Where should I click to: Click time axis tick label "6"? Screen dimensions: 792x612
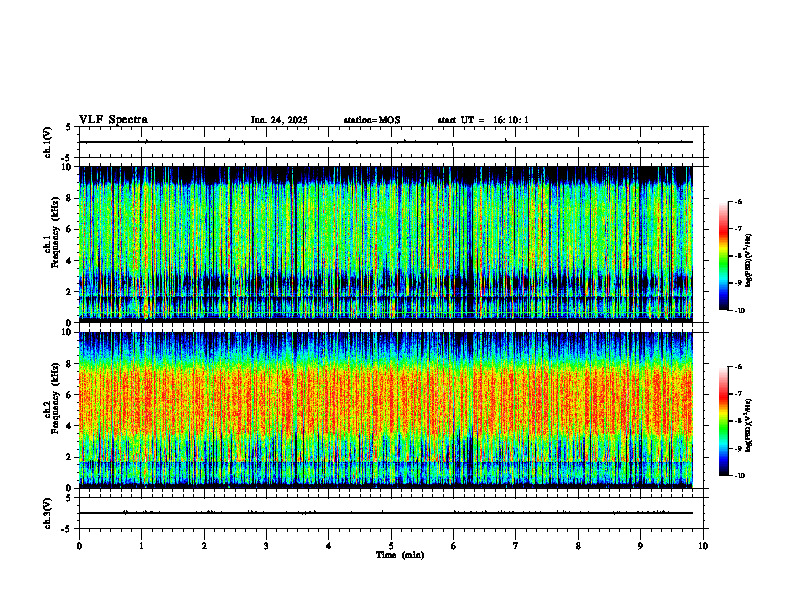click(454, 546)
